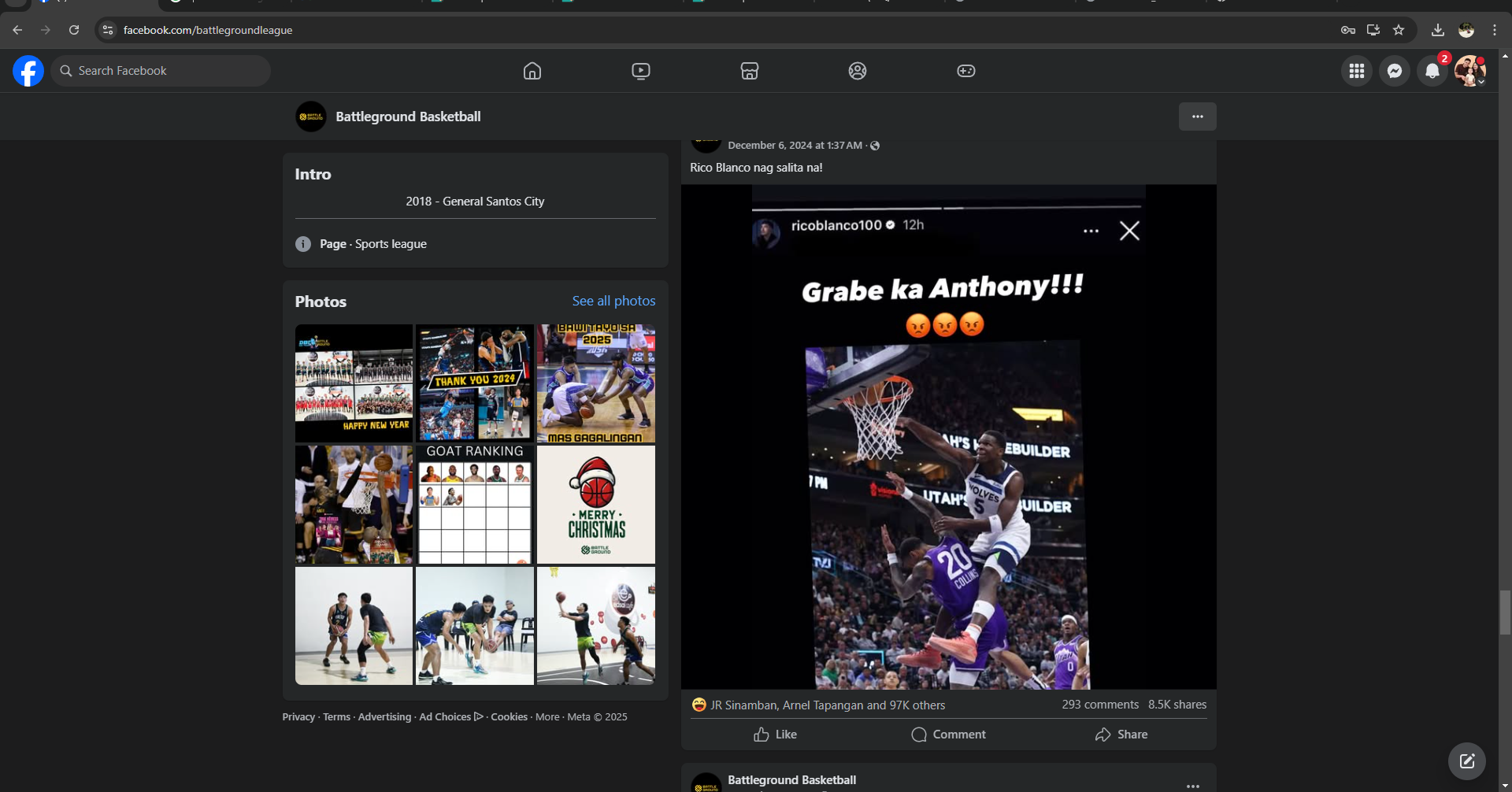Open browser downloads
1512x792 pixels.
(x=1438, y=30)
